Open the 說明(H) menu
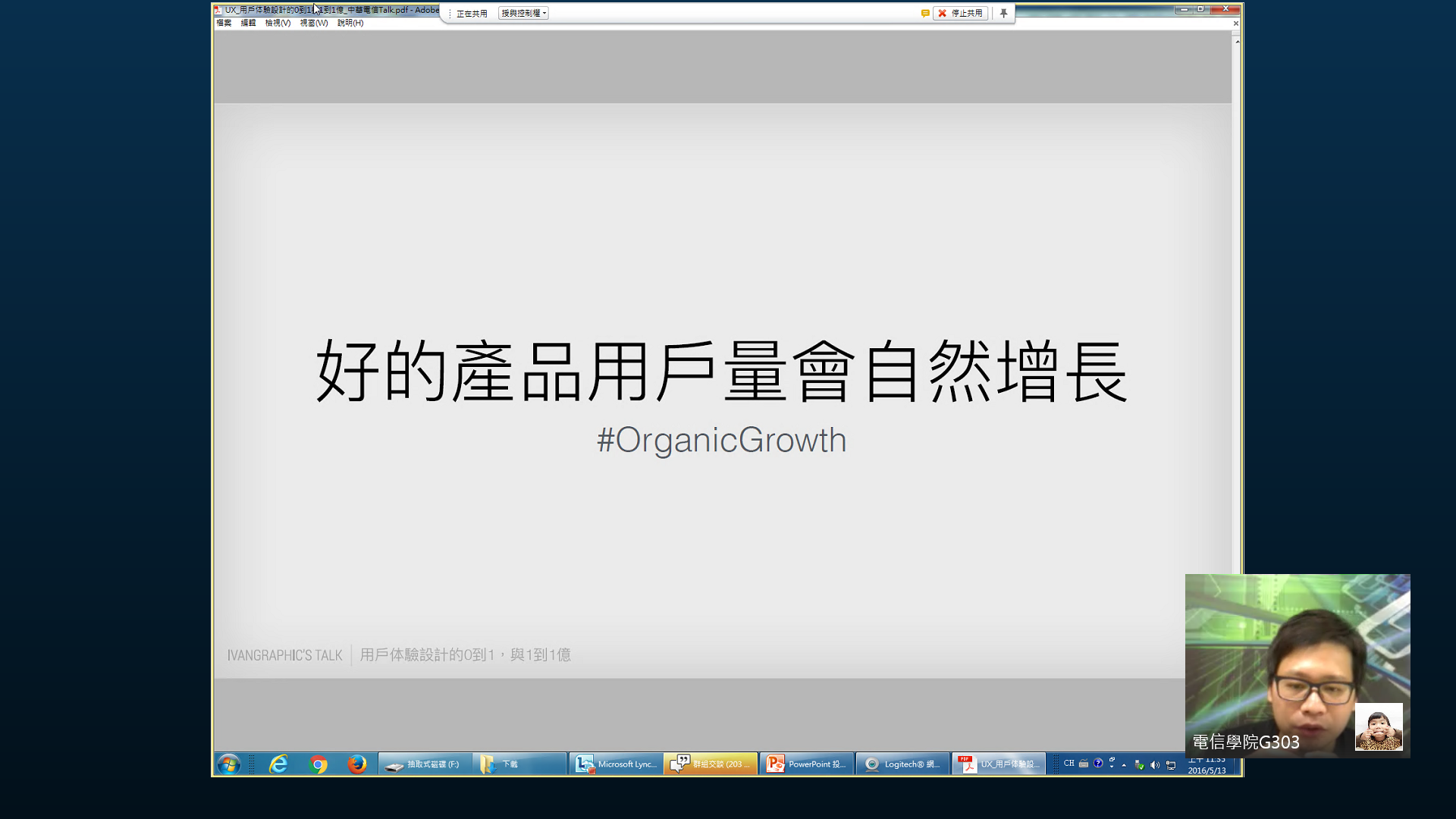The width and height of the screenshot is (1456, 819). click(x=350, y=23)
